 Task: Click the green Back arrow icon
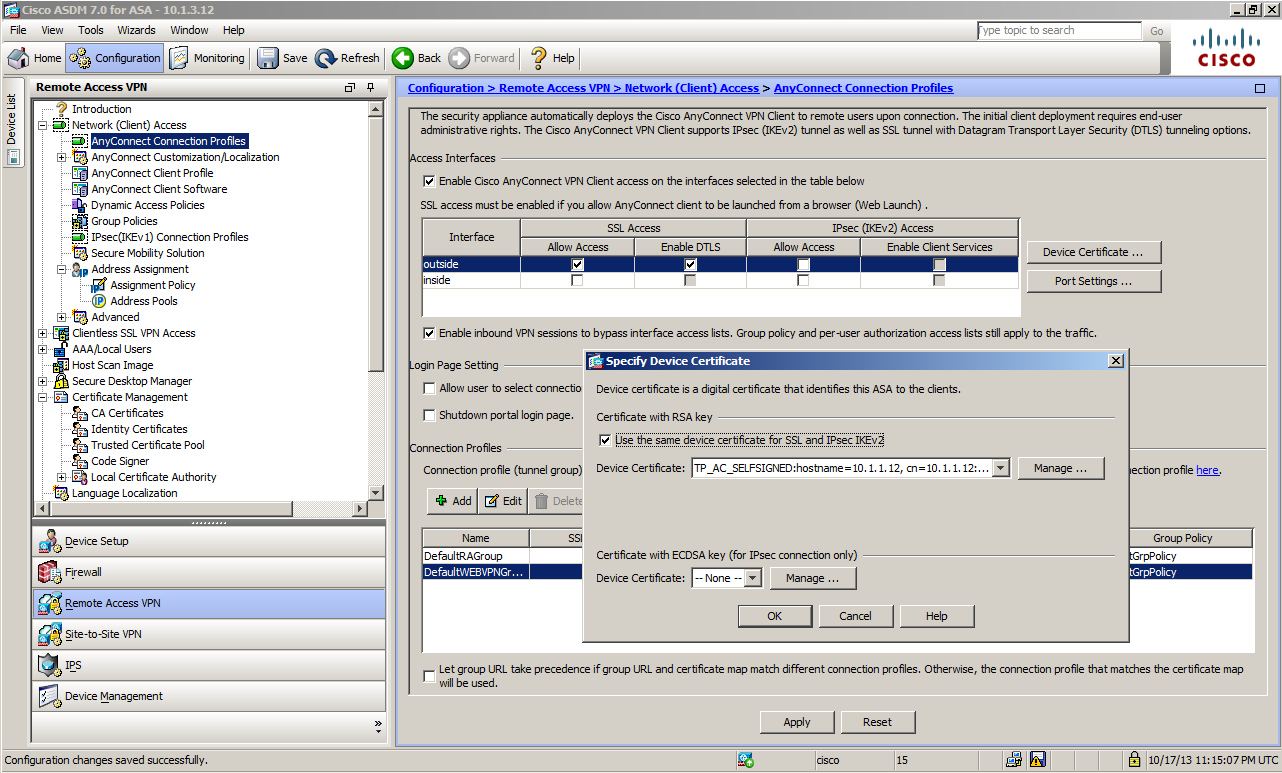tap(403, 58)
